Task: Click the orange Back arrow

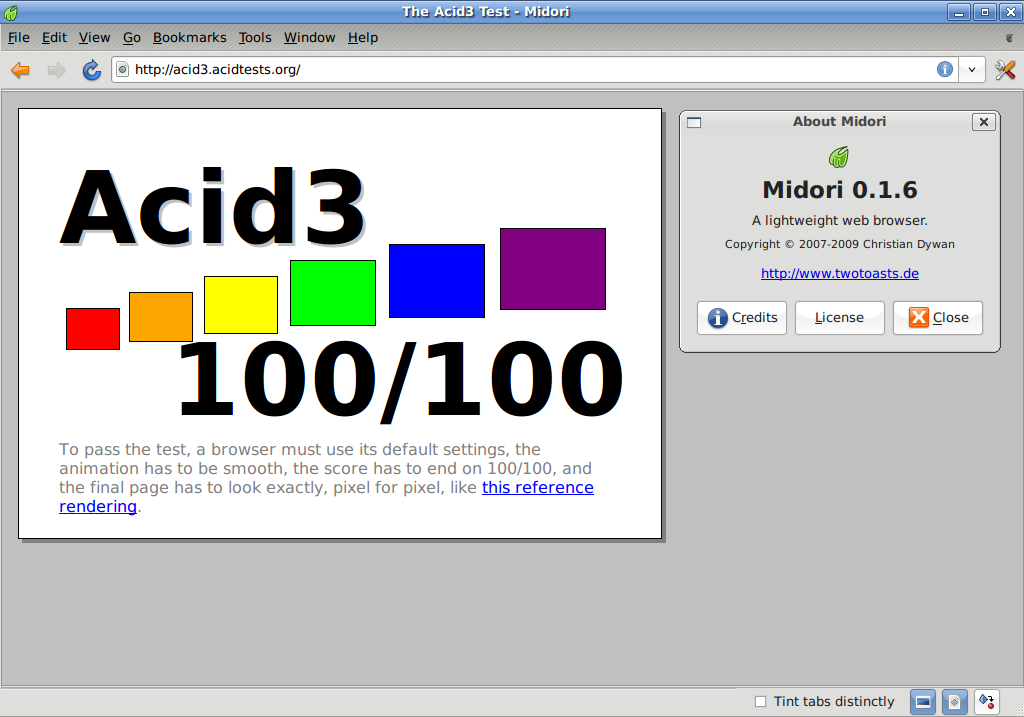Action: coord(20,70)
